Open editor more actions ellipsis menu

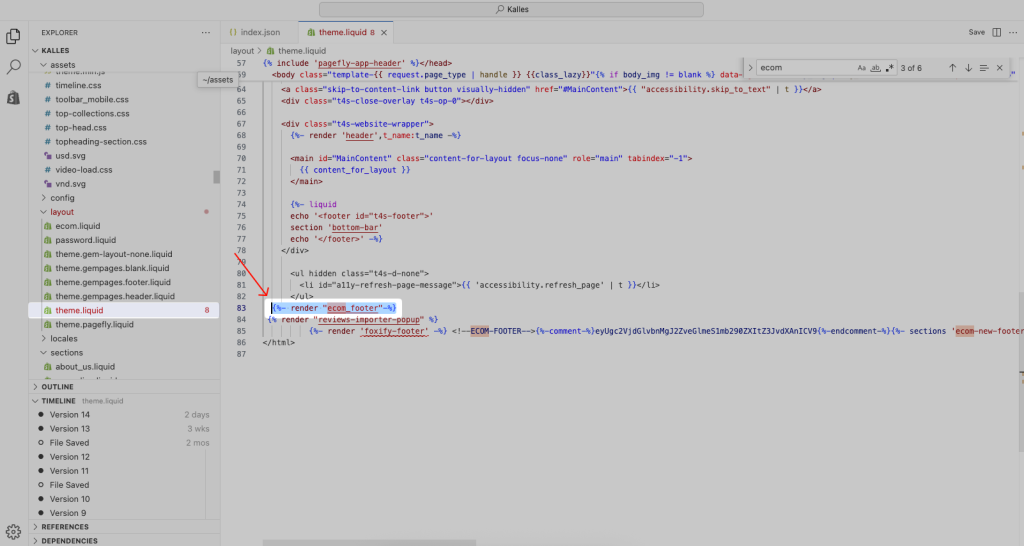(1013, 32)
